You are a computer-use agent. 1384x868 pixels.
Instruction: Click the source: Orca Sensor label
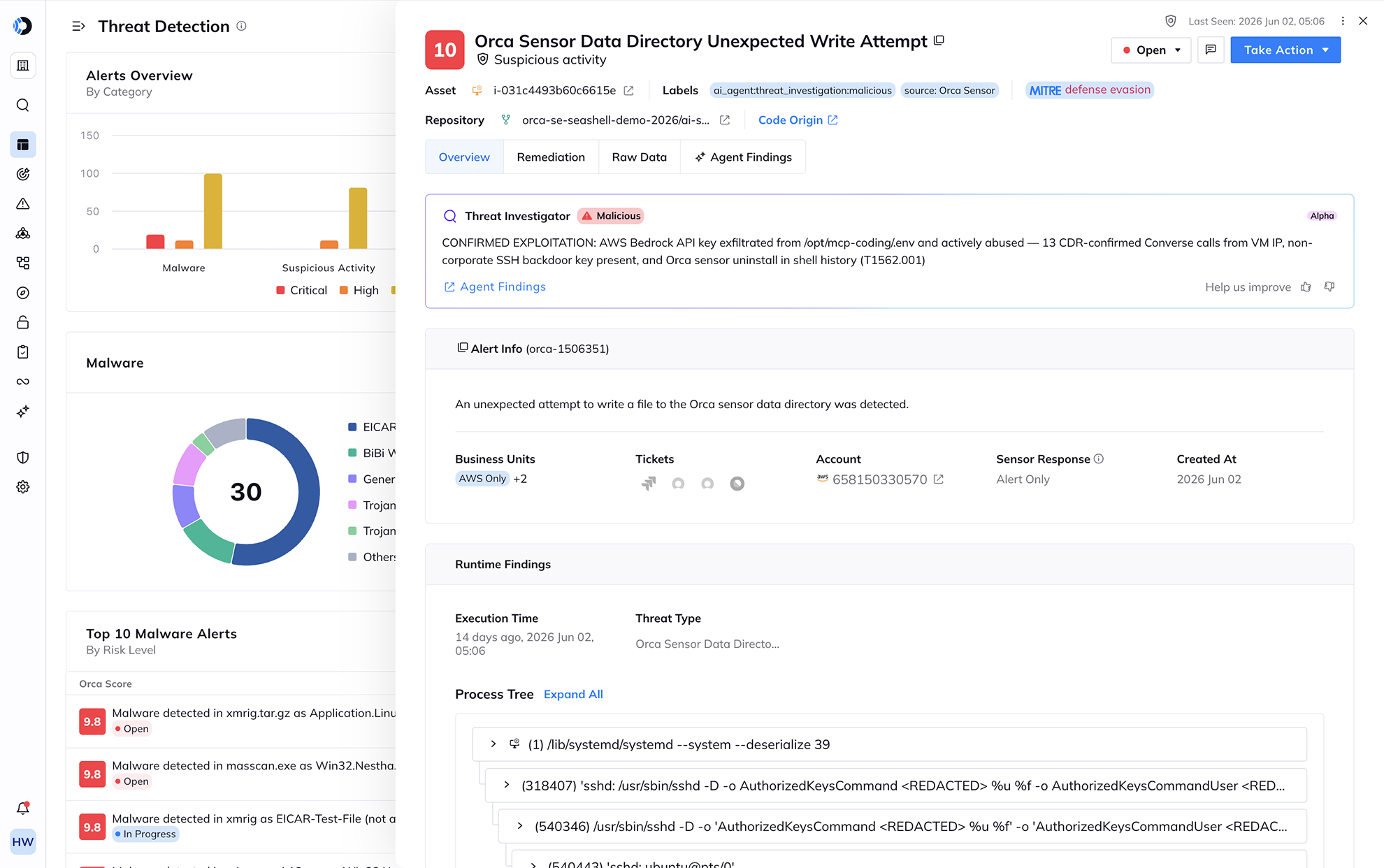949,91
